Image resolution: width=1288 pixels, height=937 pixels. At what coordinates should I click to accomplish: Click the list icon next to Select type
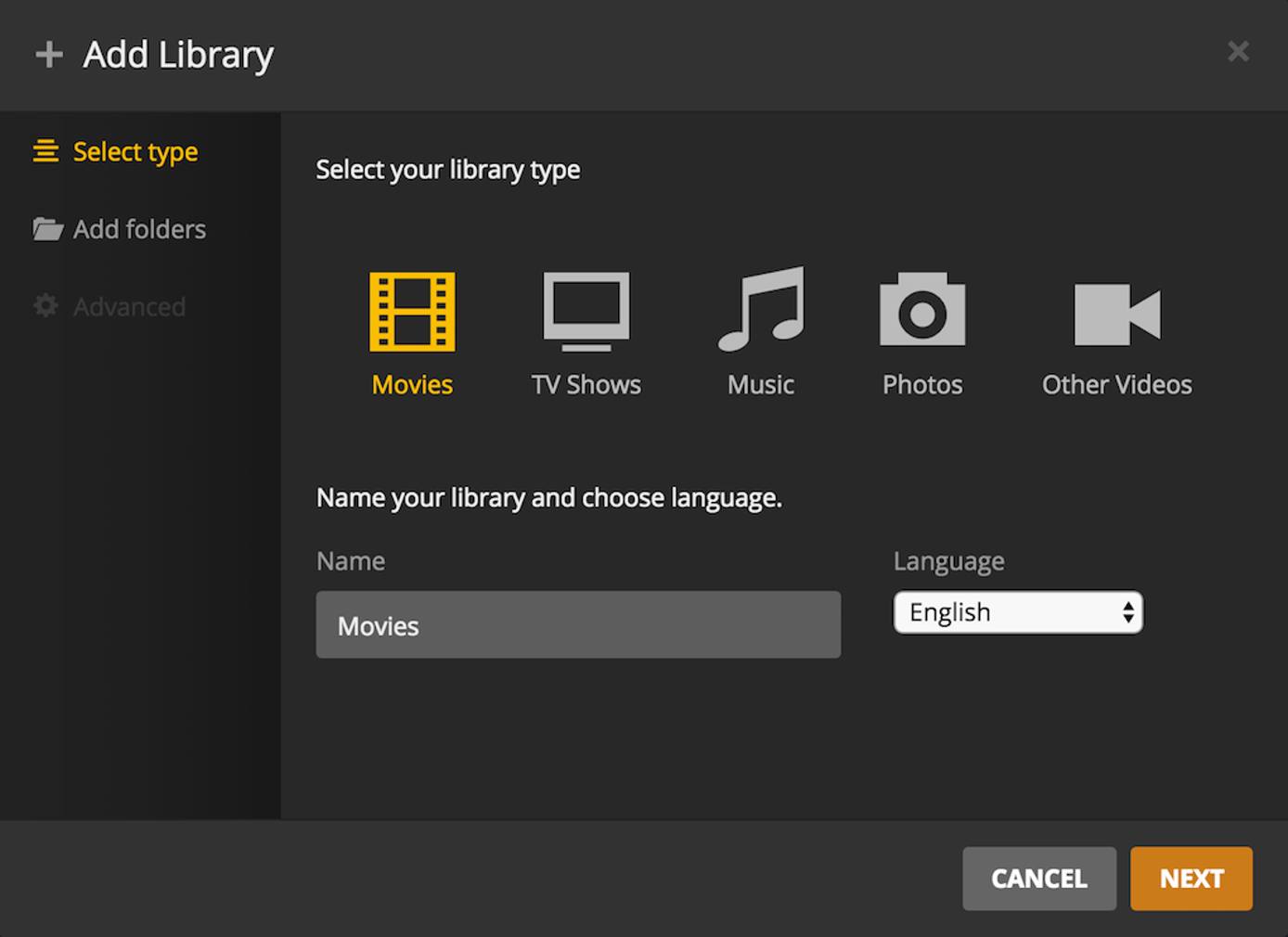[46, 150]
